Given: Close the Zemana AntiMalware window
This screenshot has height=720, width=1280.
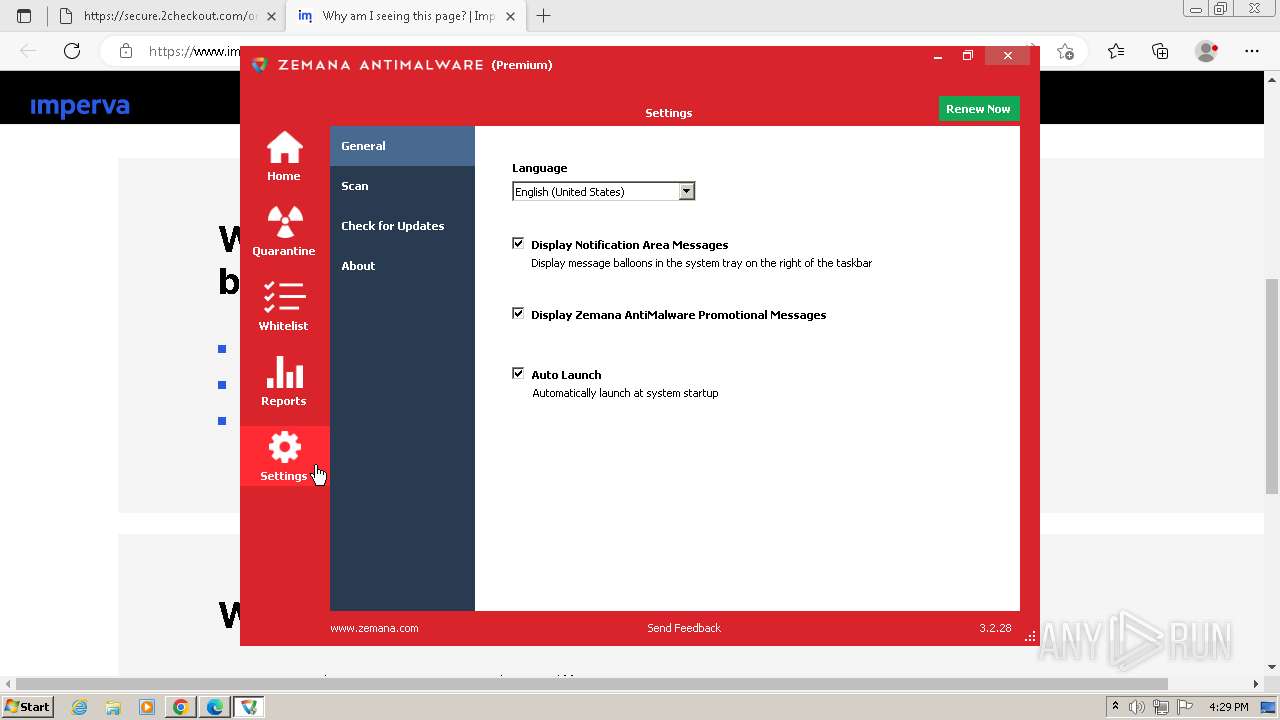Looking at the screenshot, I should tap(1008, 56).
